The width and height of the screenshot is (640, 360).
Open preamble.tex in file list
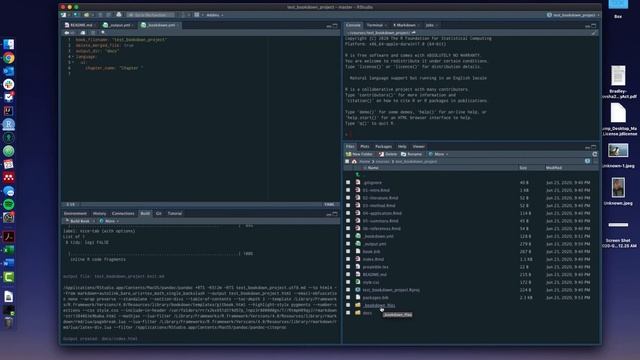coord(376,267)
